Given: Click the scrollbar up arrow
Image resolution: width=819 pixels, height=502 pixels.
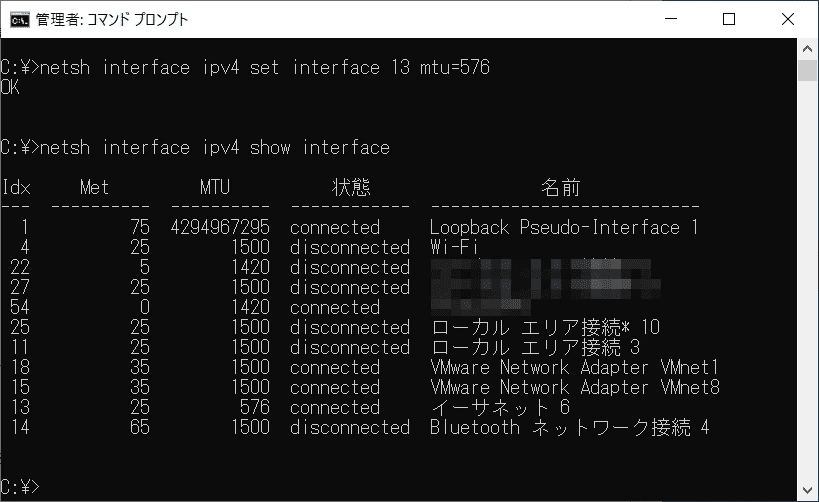Looking at the screenshot, I should [x=808, y=49].
